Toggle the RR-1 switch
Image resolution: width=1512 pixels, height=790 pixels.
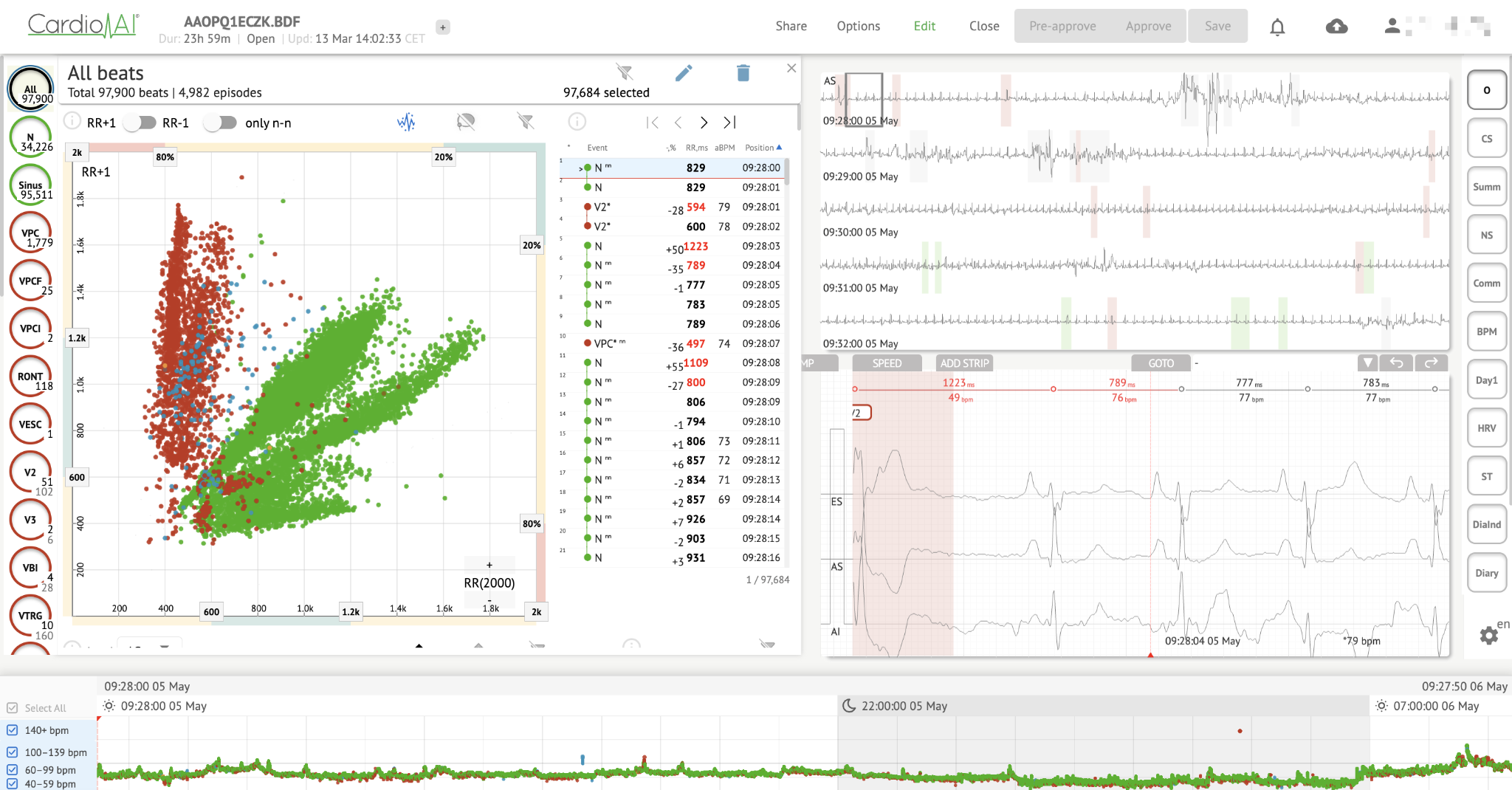[140, 123]
